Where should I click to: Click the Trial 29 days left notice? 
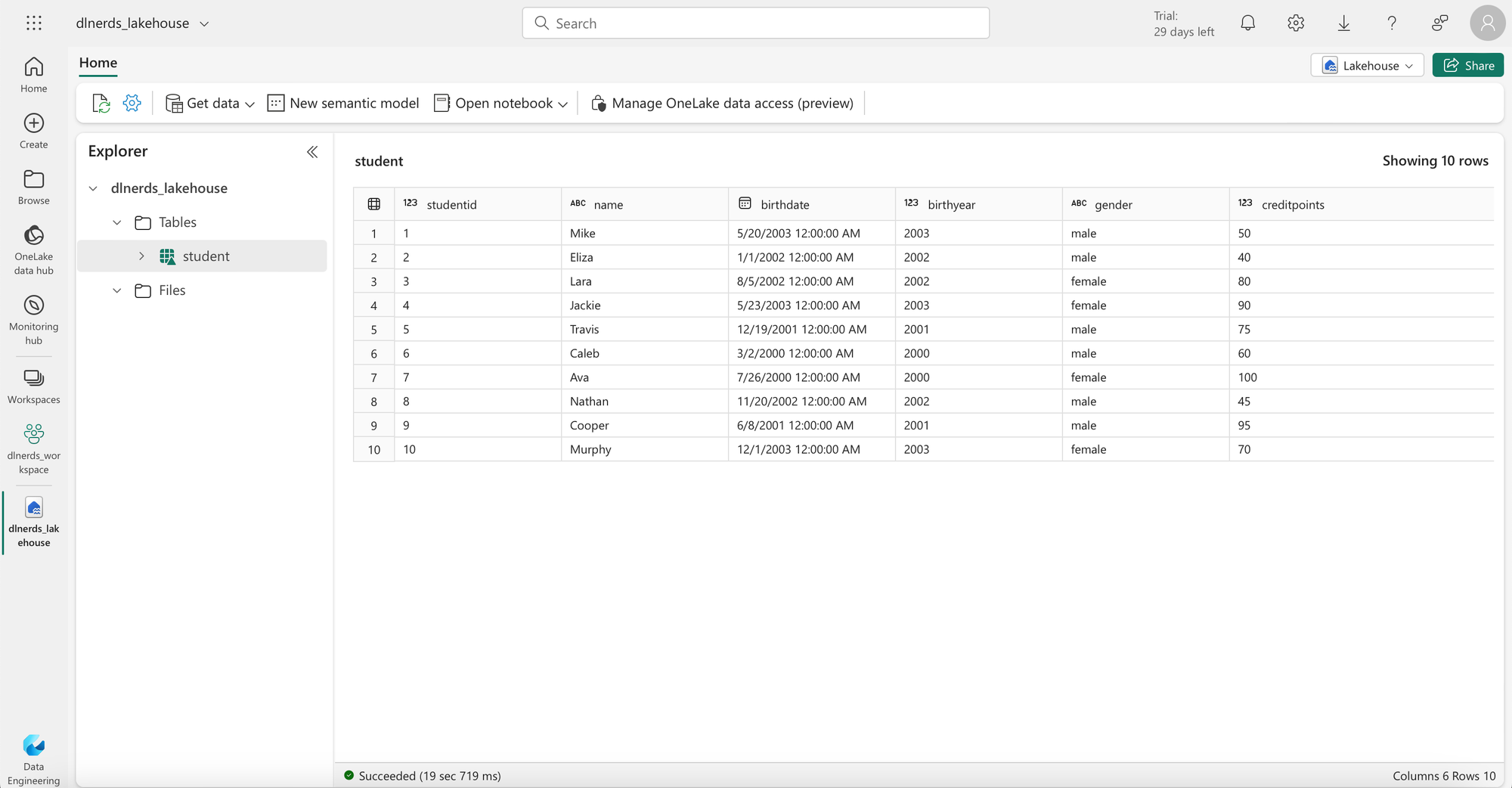click(x=1184, y=23)
